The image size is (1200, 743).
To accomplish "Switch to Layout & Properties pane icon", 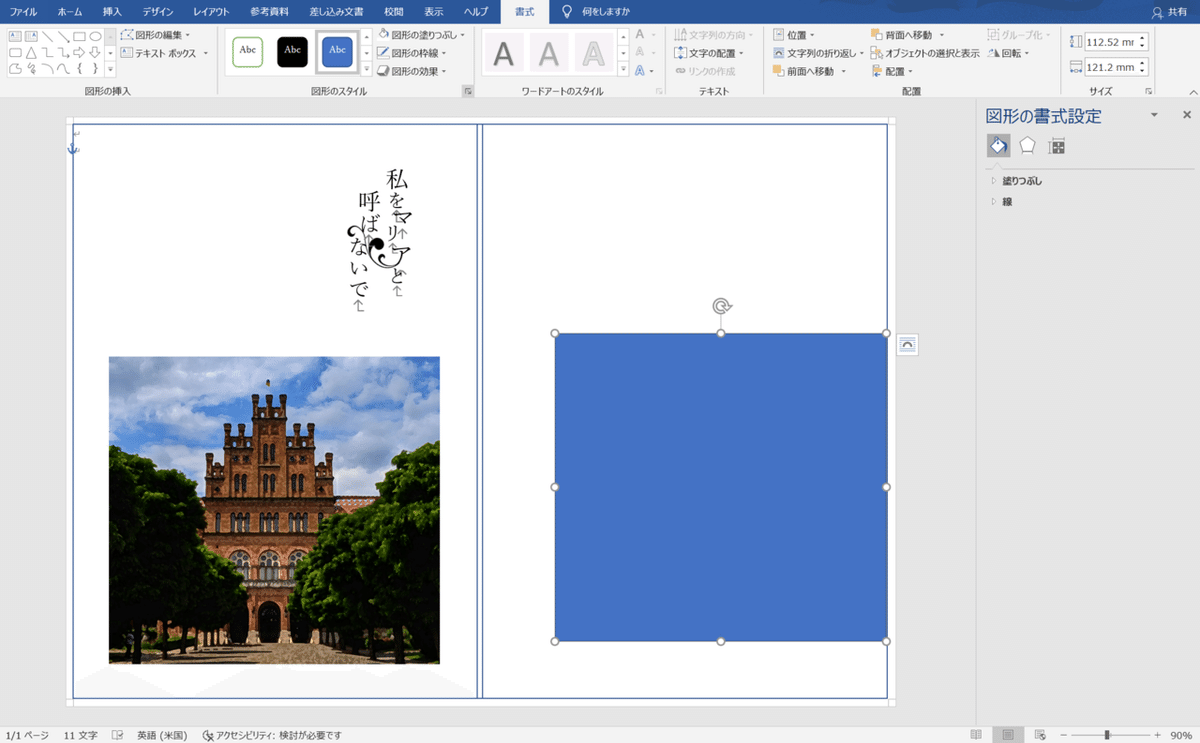I will [x=1057, y=146].
